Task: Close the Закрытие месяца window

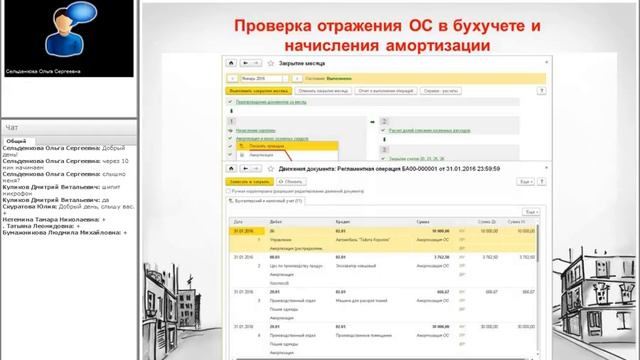Action: 547,62
